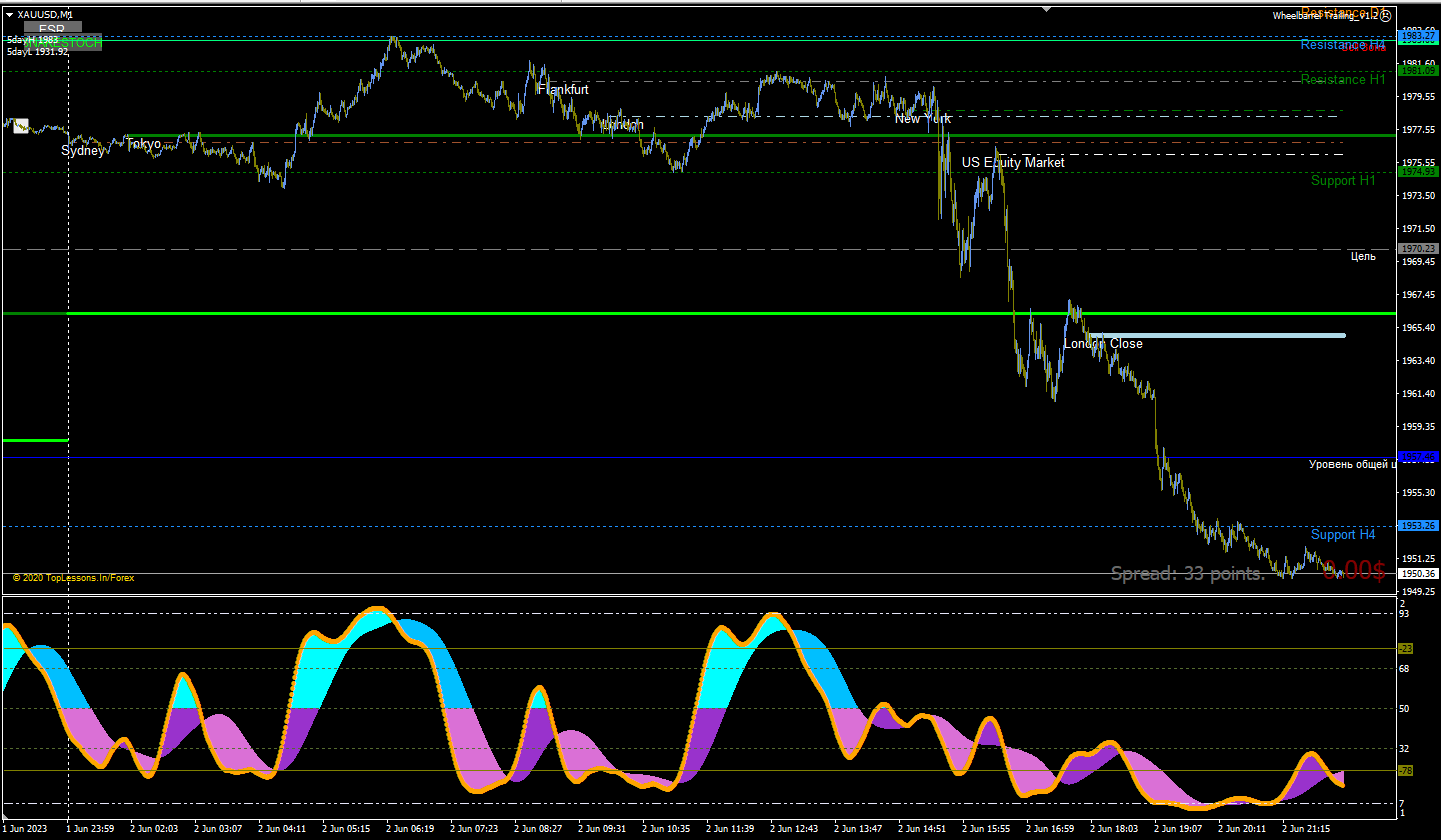Select the Frankfurt session label
Image resolution: width=1441 pixels, height=840 pixels.
(563, 89)
